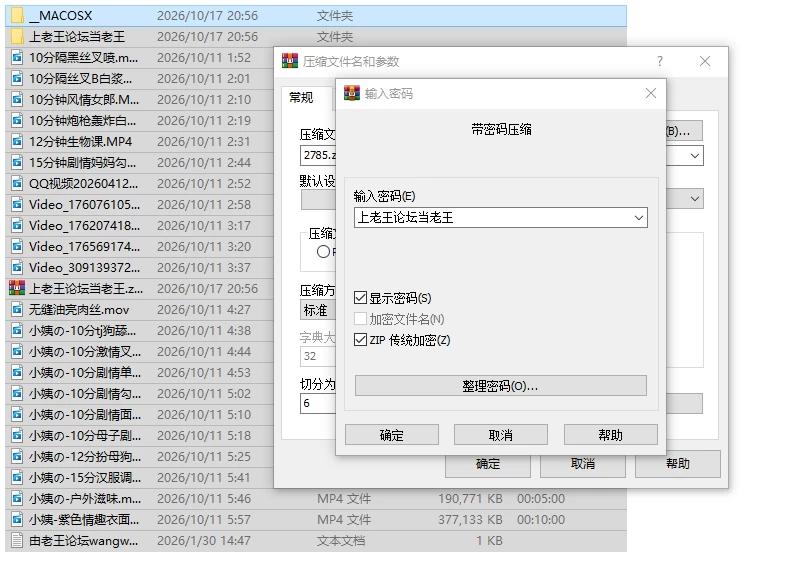Select the 无缝油亮肉丝.mov file icon

(x=17, y=310)
